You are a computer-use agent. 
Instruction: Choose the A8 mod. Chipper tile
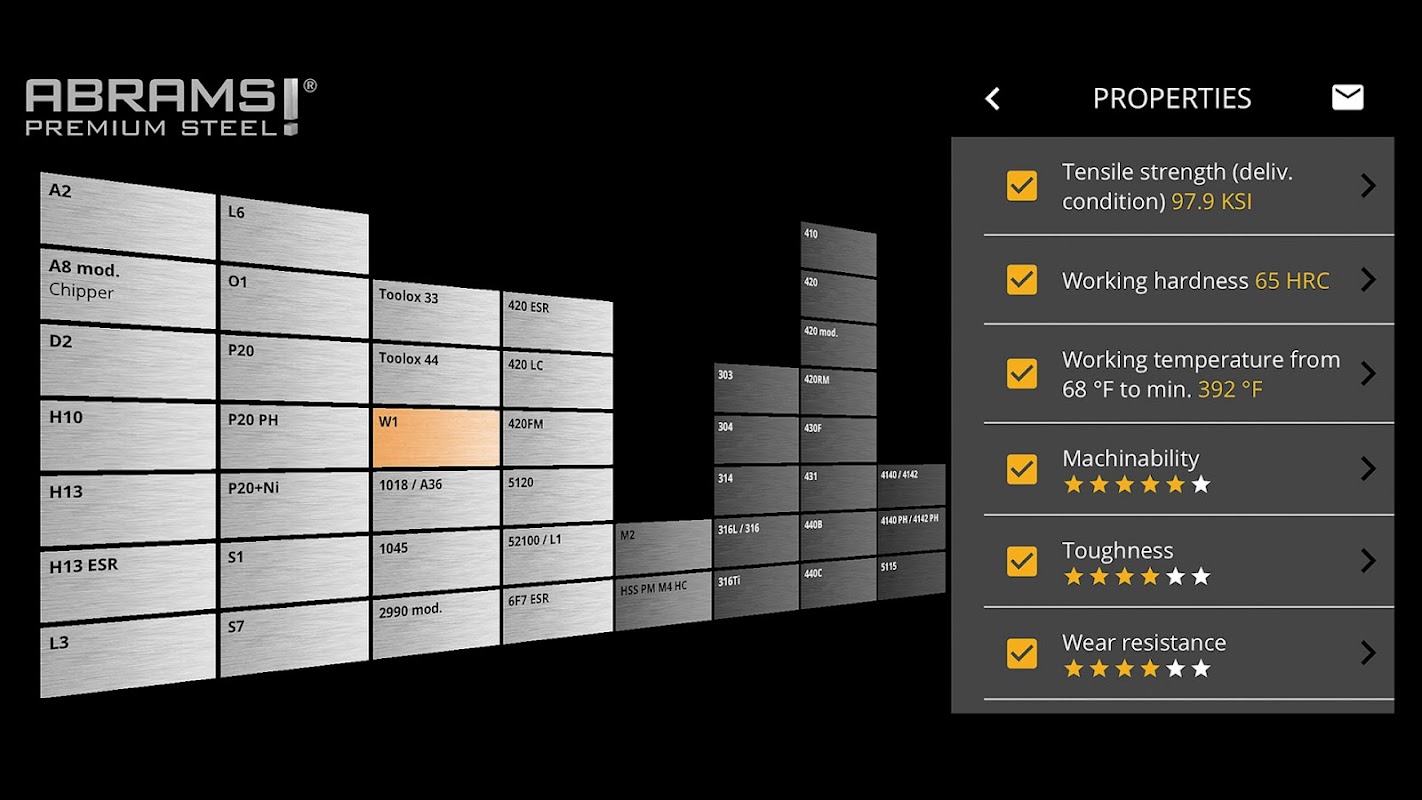pos(127,291)
